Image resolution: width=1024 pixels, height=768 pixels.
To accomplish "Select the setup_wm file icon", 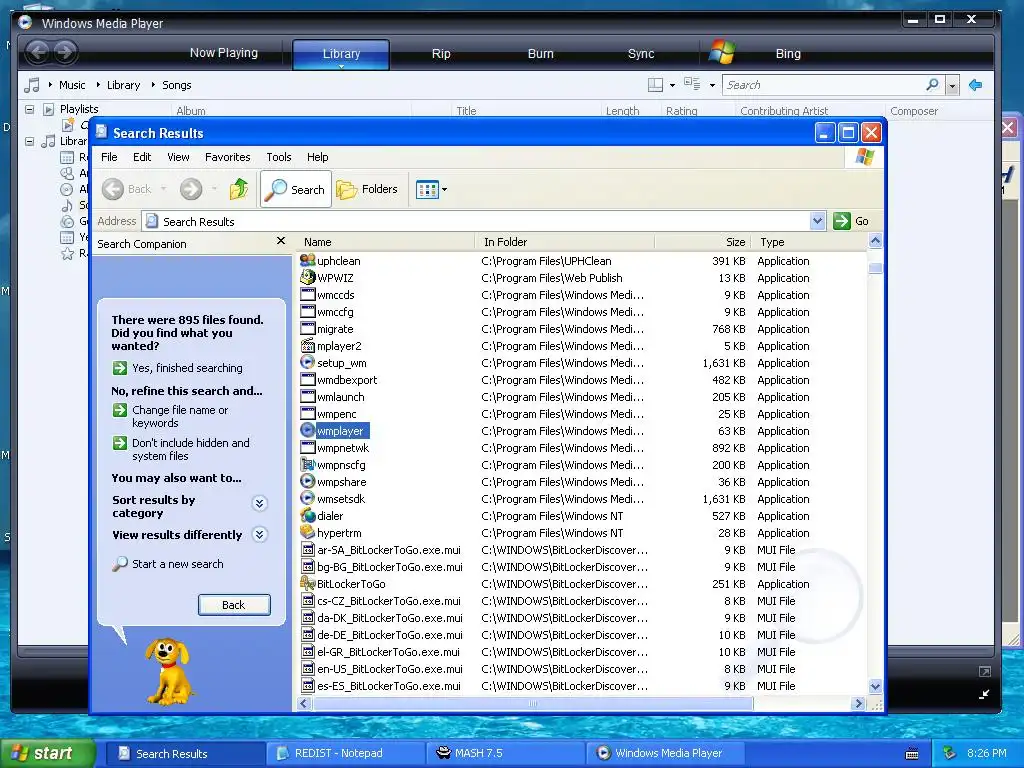I will coord(308,362).
